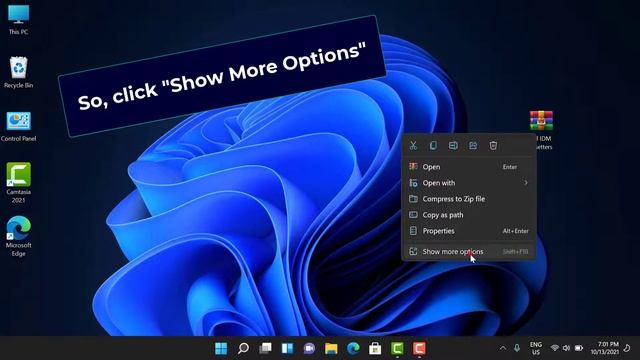Open green Camtasia taskbar icon
640x360 pixels.
click(x=397, y=349)
